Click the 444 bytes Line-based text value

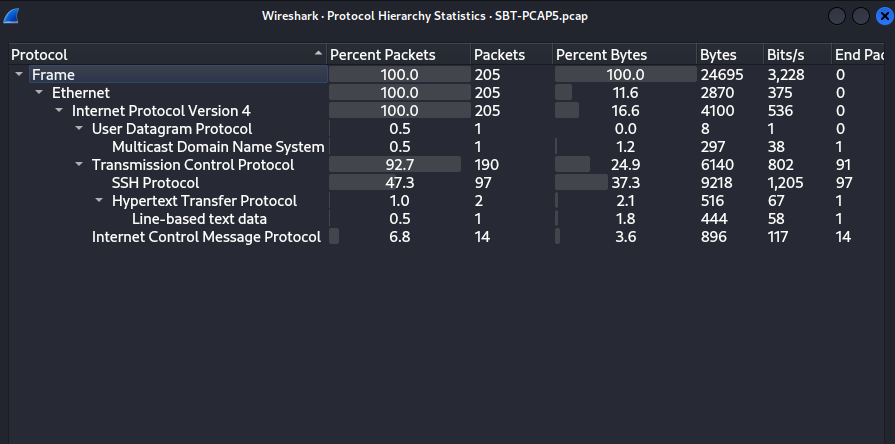click(713, 219)
